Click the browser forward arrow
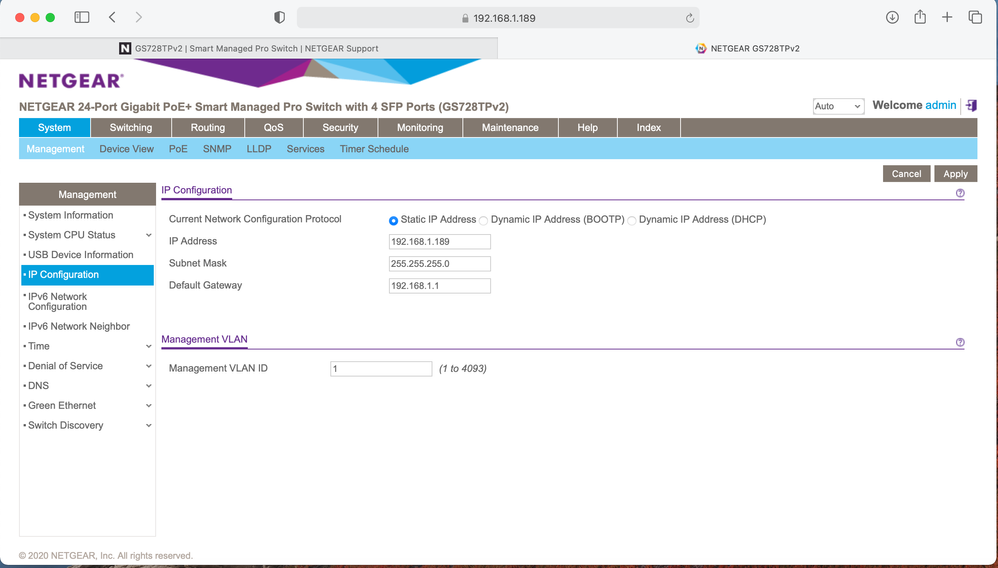The width and height of the screenshot is (998, 568). coord(139,17)
